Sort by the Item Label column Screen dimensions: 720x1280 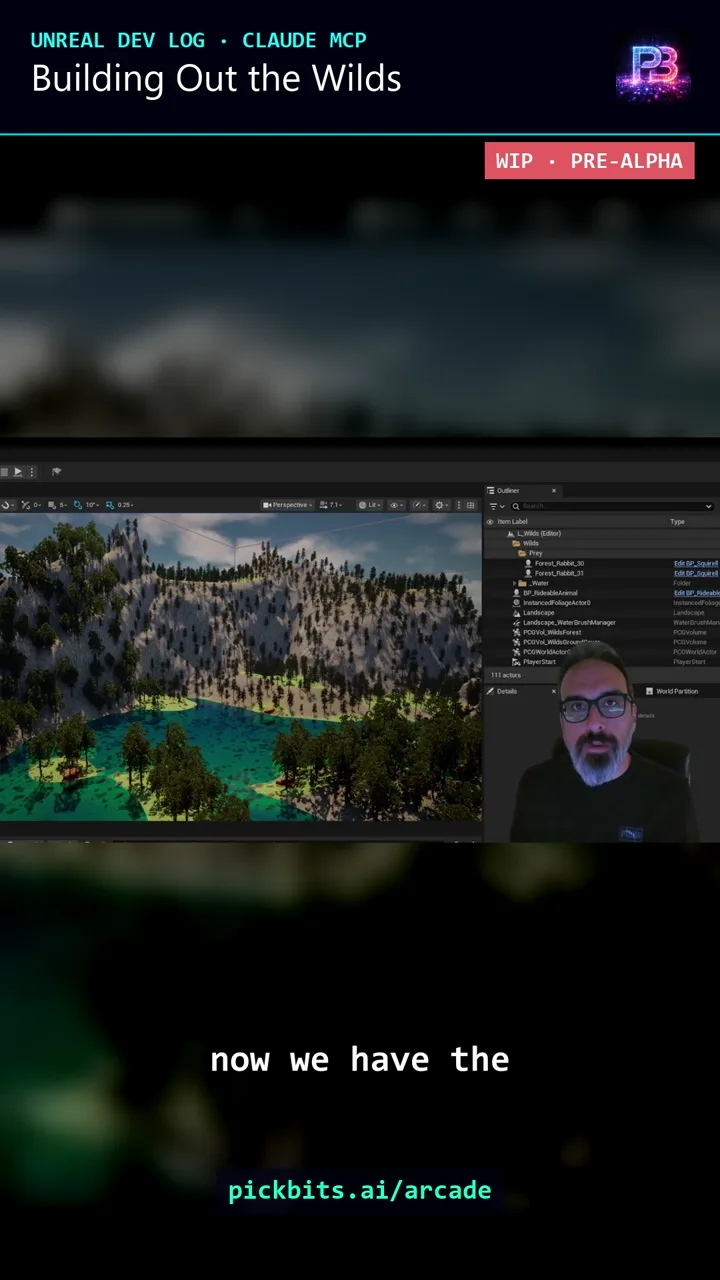[x=512, y=522]
